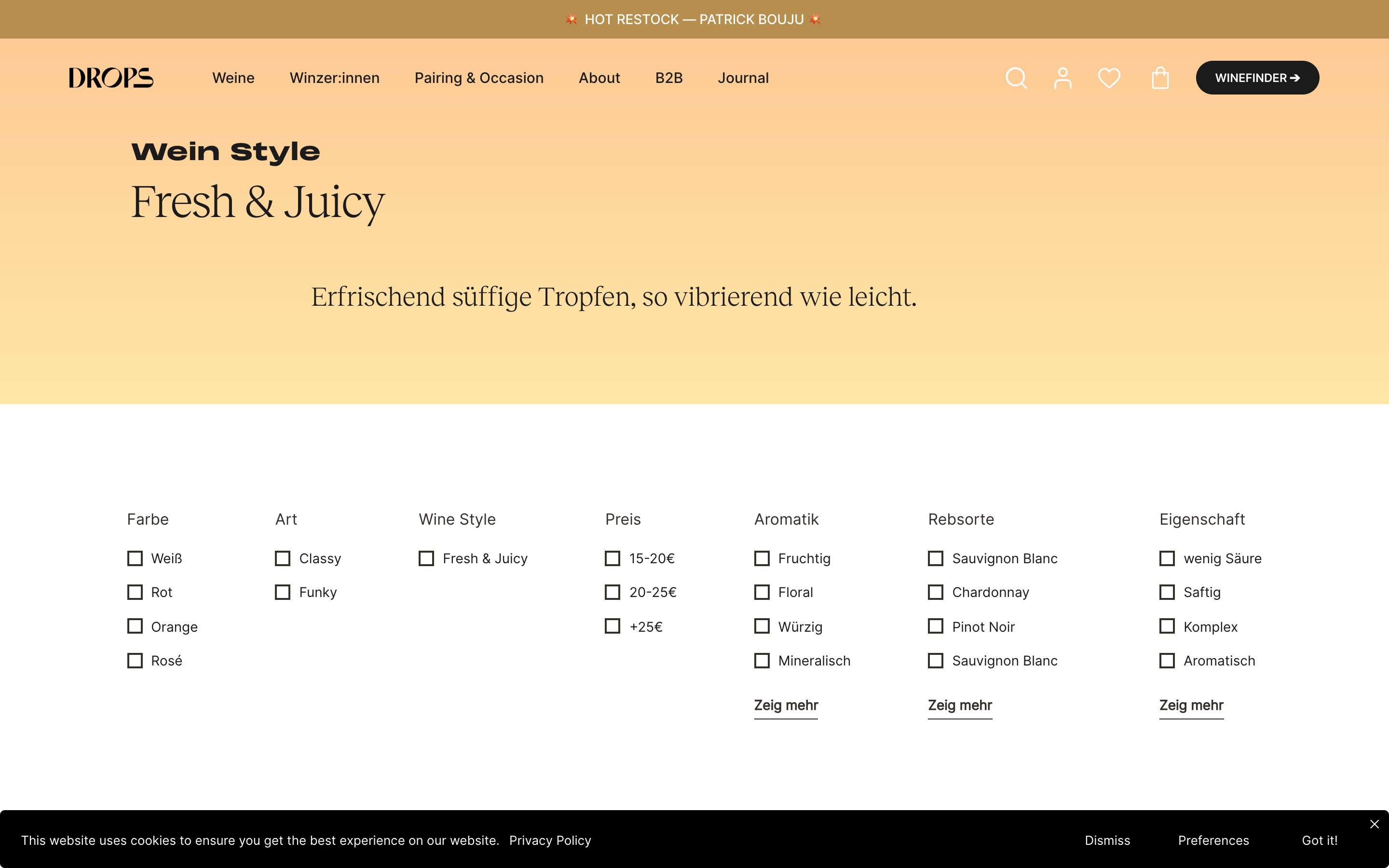Enable the wenig Säure eigenschaft filter
Viewport: 1389px width, 868px height.
1168,558
